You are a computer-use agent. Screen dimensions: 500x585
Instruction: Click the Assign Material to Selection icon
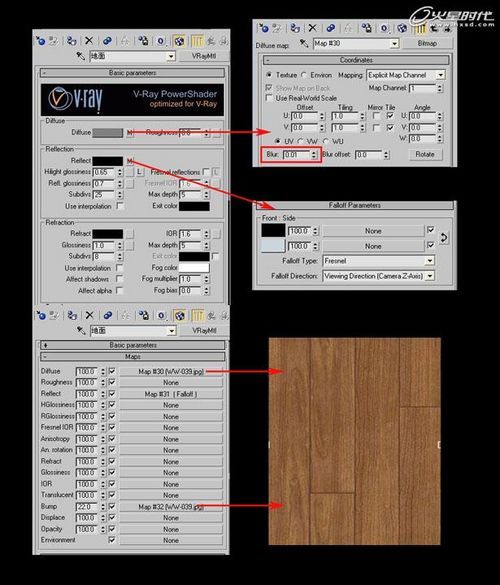click(71, 40)
